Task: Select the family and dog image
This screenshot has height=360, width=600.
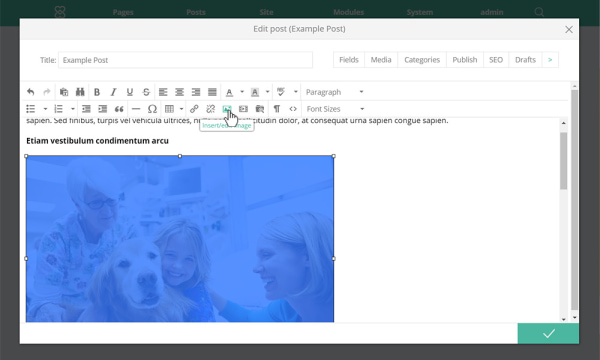Action: 180,239
